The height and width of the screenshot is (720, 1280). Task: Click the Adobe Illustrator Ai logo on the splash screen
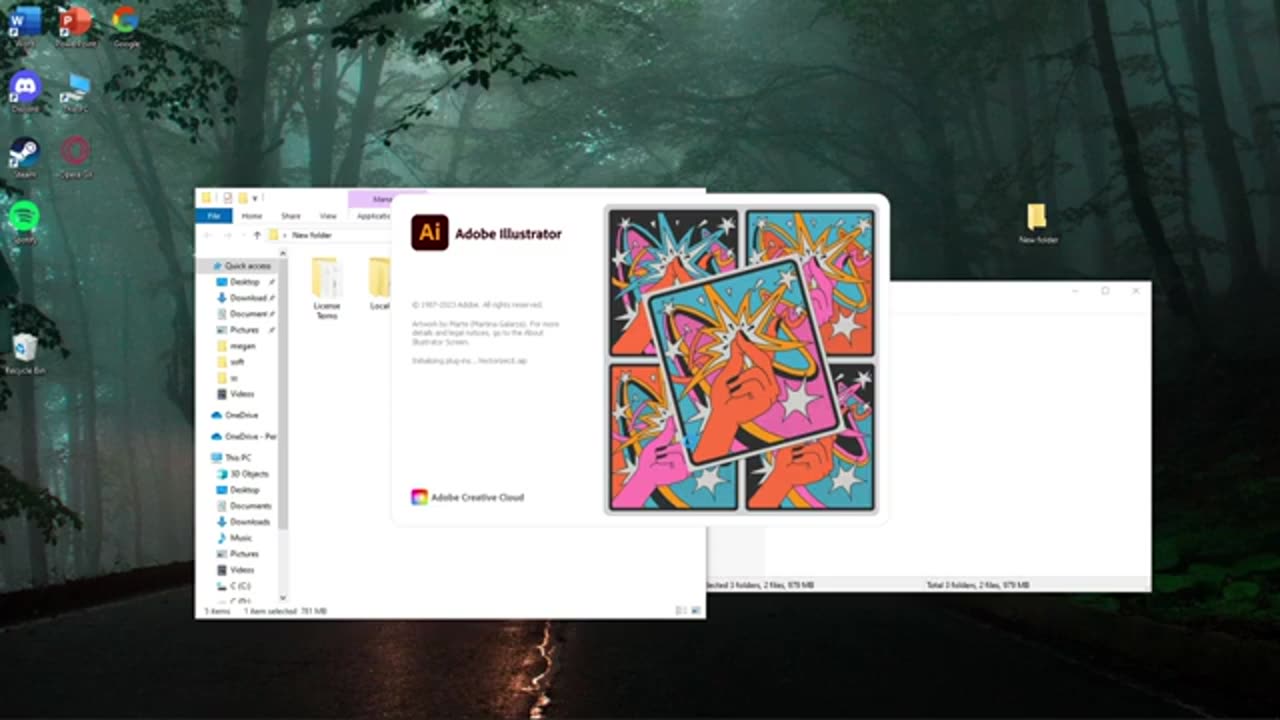click(x=430, y=233)
